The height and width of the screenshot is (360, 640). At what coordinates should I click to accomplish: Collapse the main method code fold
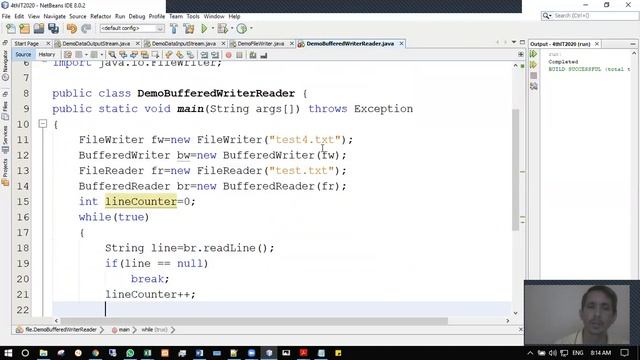pyautogui.click(x=42, y=124)
